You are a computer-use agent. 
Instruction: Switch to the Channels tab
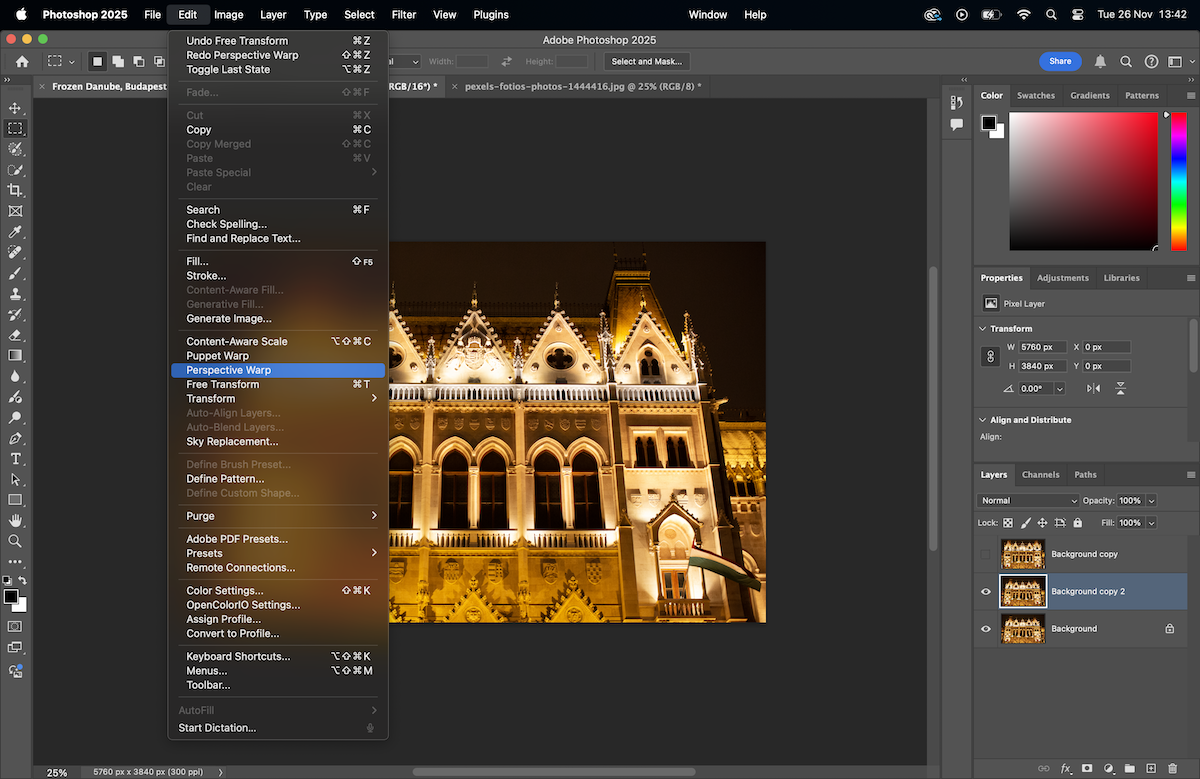coord(1040,474)
